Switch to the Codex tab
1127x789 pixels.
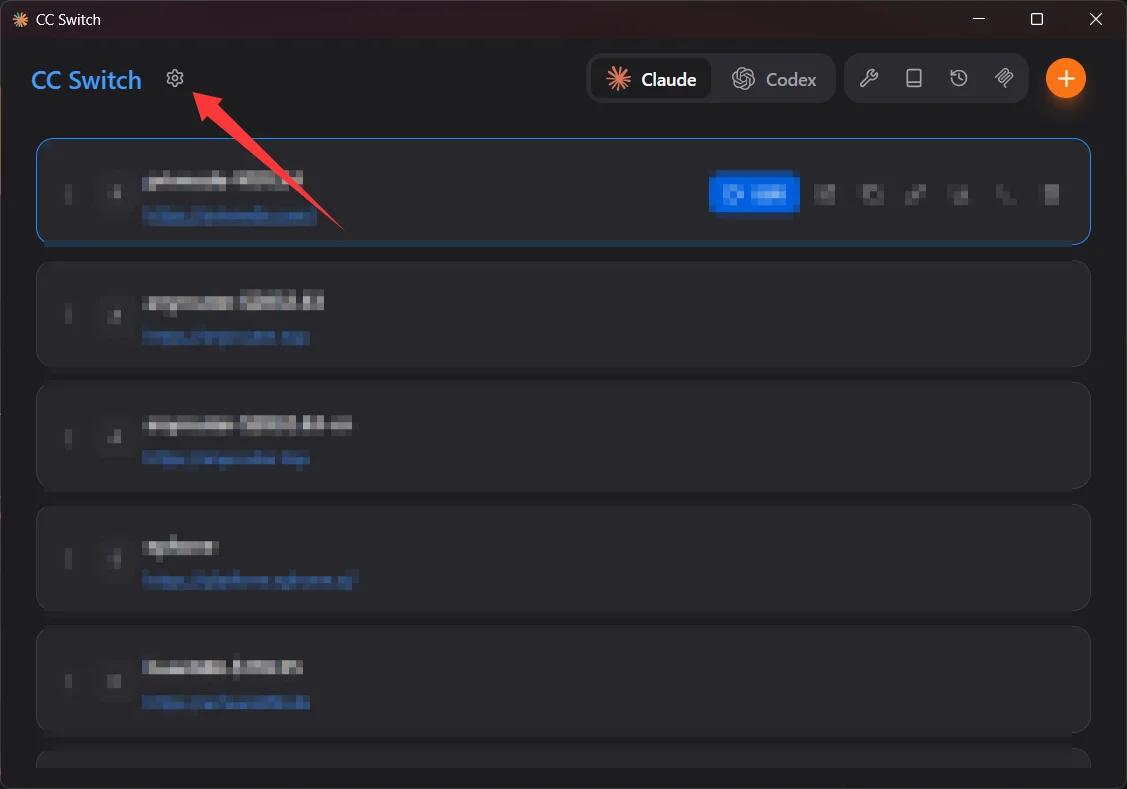coord(774,79)
